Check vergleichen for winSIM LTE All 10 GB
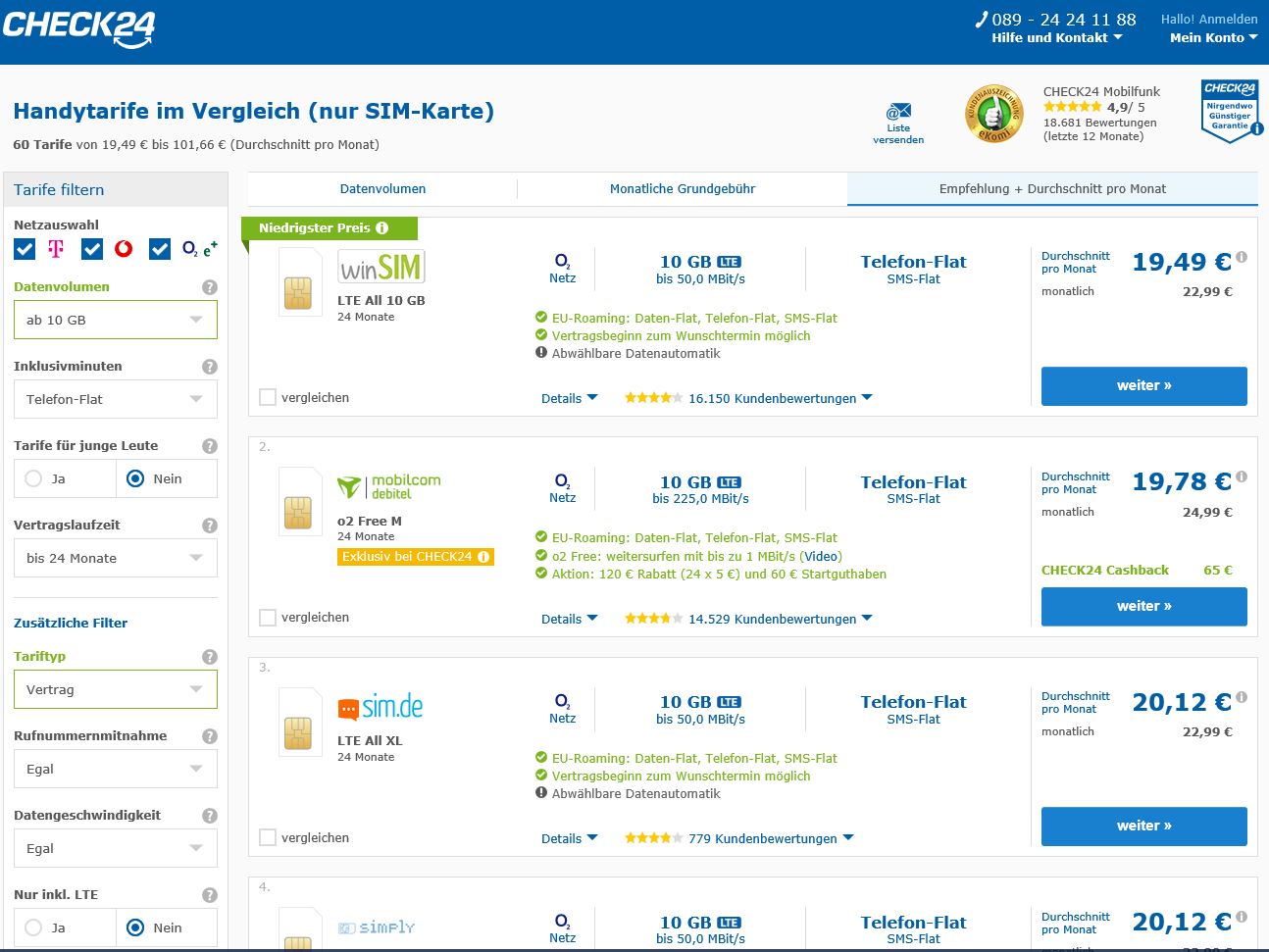The image size is (1269, 952). pos(267,397)
